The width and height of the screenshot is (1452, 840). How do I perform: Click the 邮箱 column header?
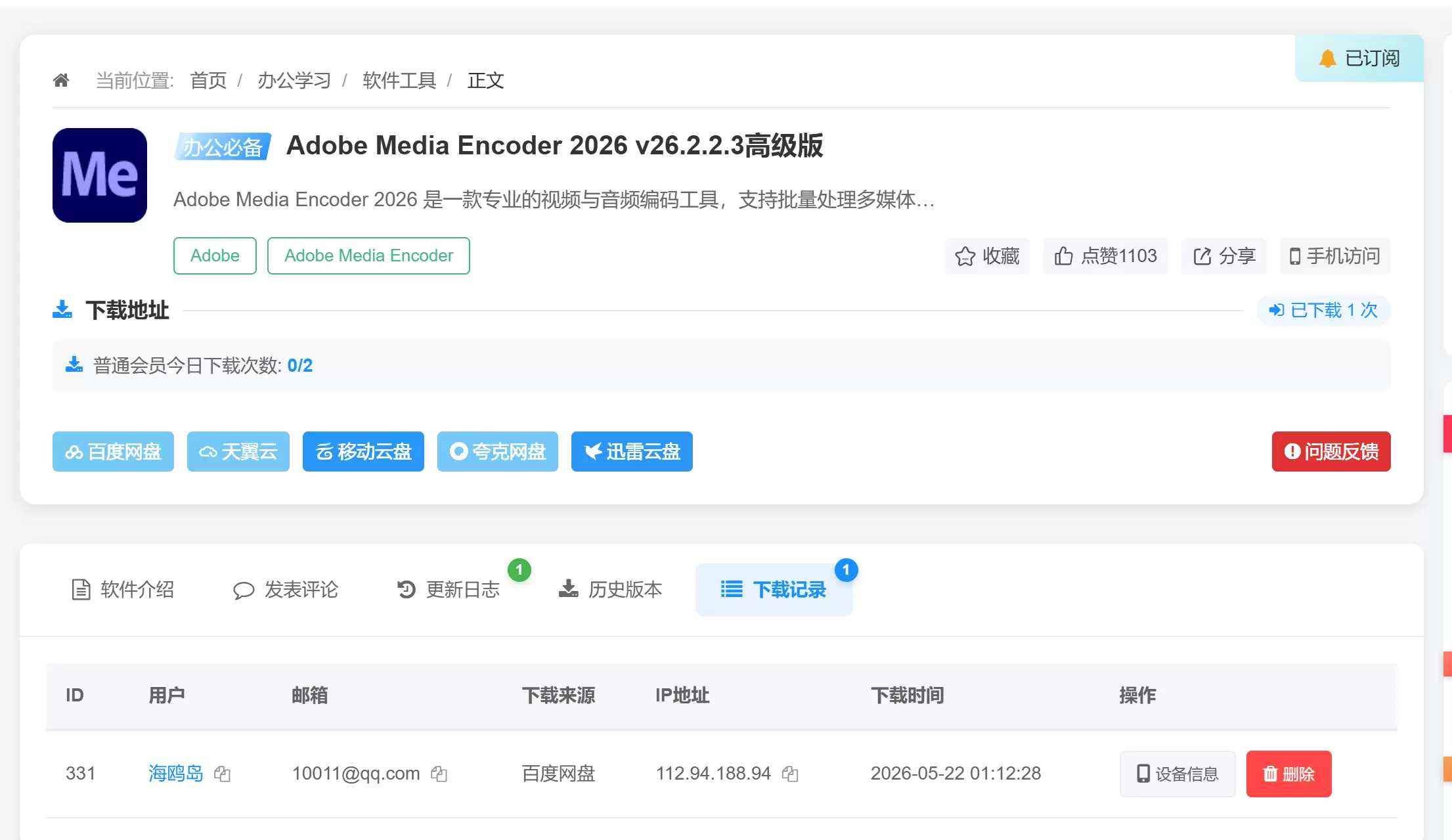(310, 696)
